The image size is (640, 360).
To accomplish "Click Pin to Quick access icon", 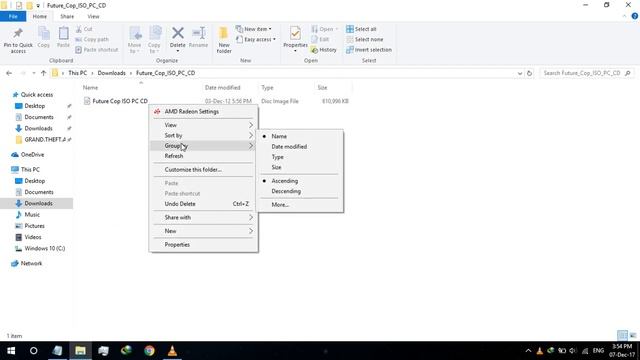I will point(18,33).
